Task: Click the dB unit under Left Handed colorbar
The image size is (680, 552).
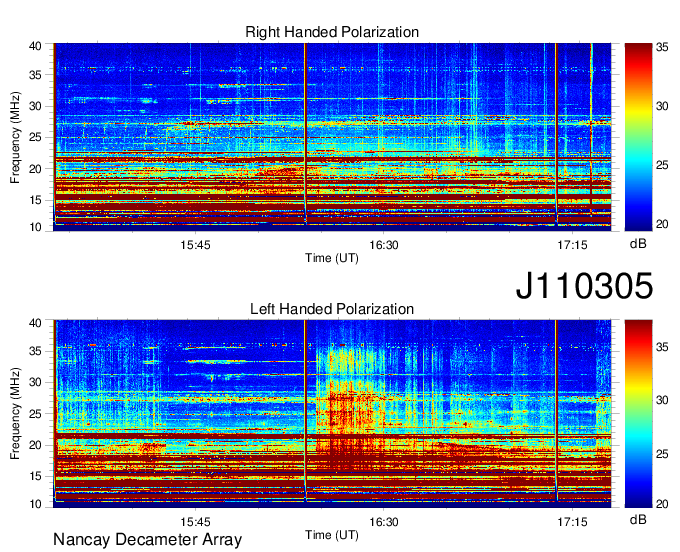Action: 638,519
